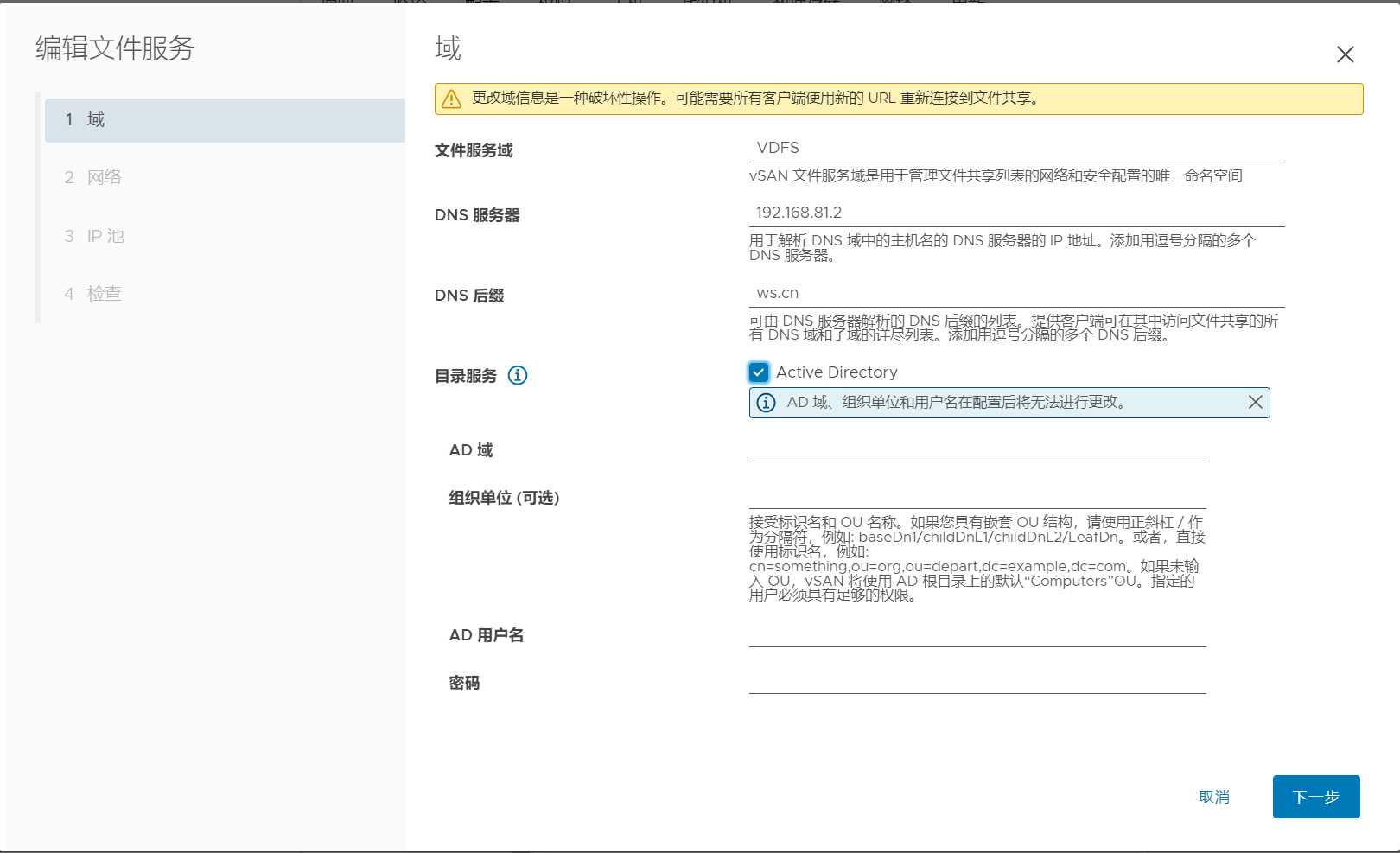Click the 下一步 button
Viewport: 1400px width, 853px height.
pos(1316,797)
